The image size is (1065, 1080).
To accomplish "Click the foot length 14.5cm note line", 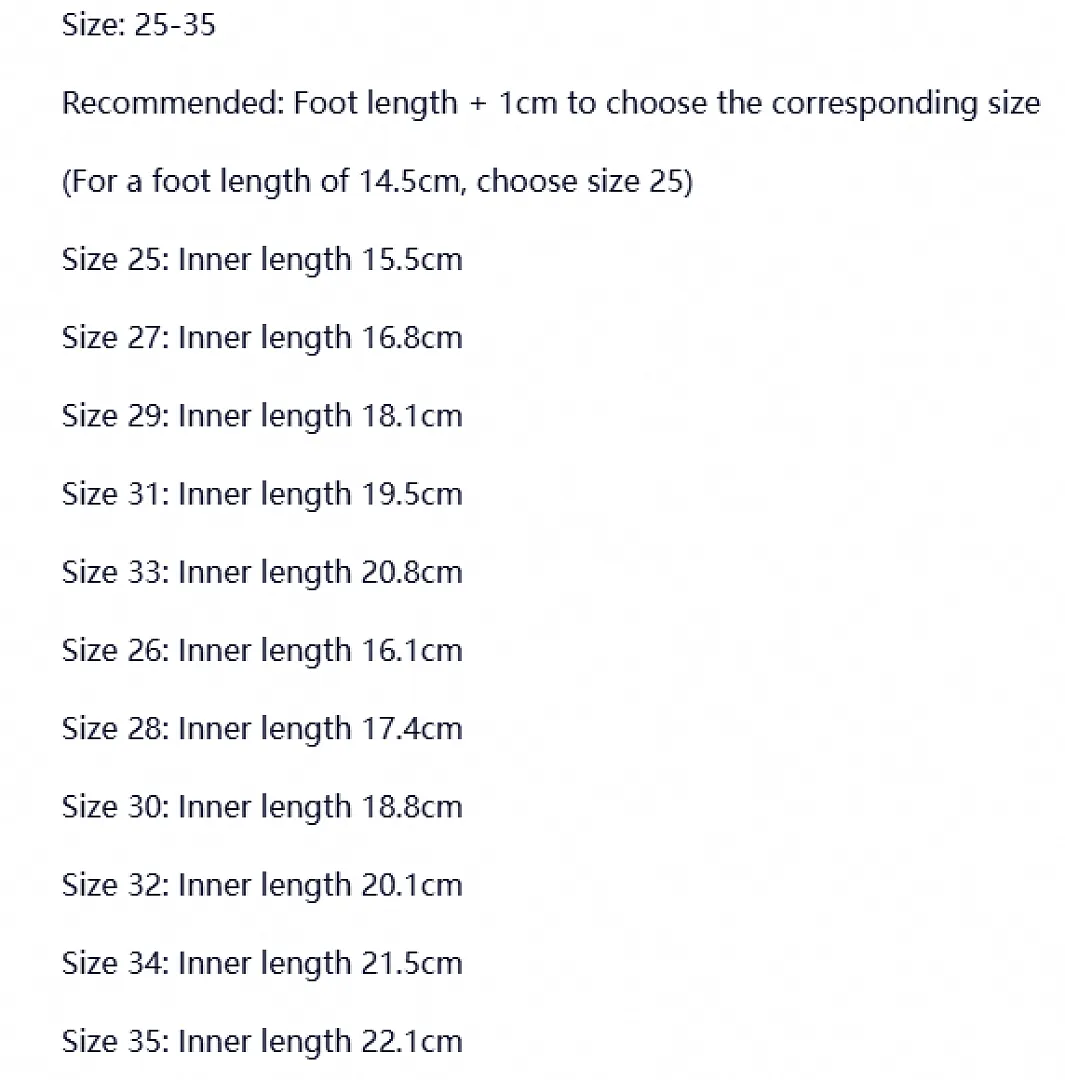I will coord(378,182).
